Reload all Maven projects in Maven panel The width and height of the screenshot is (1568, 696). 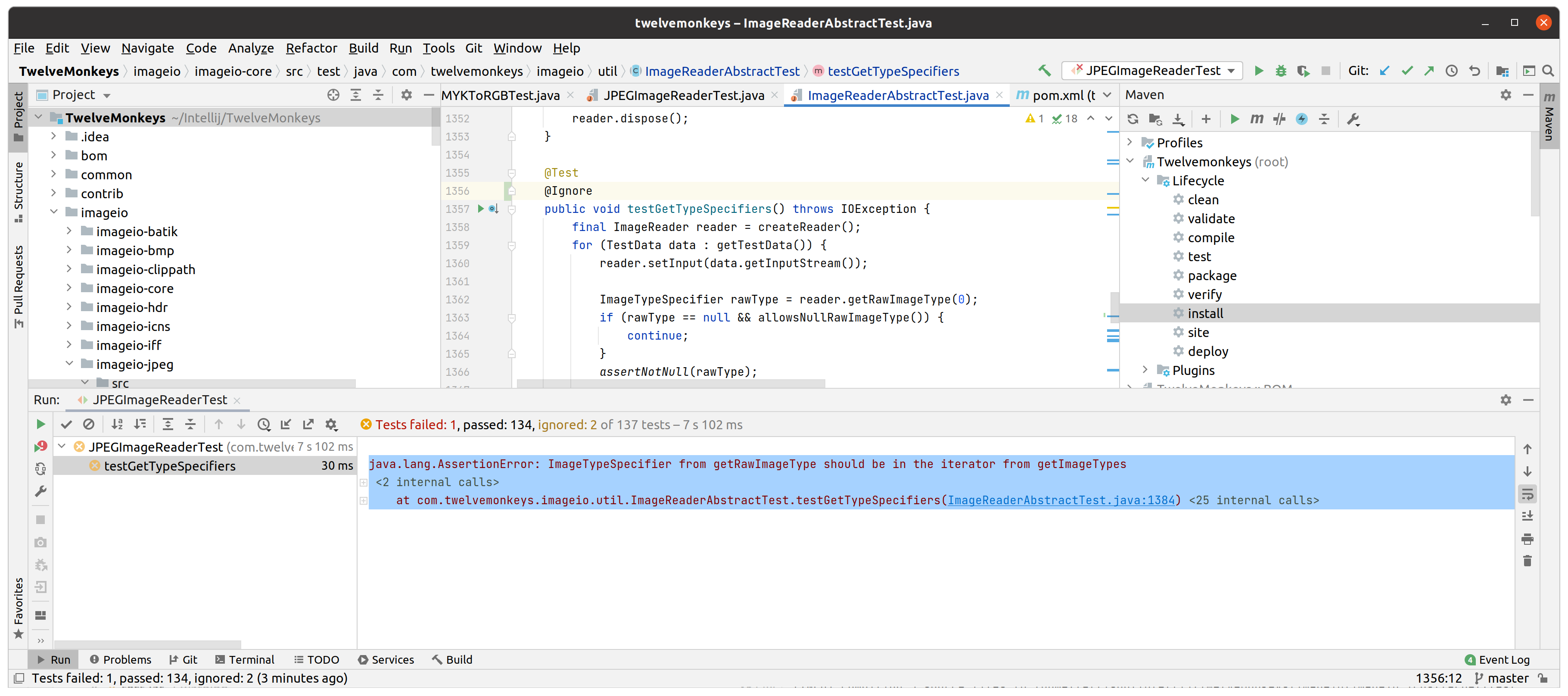pyautogui.click(x=1133, y=119)
